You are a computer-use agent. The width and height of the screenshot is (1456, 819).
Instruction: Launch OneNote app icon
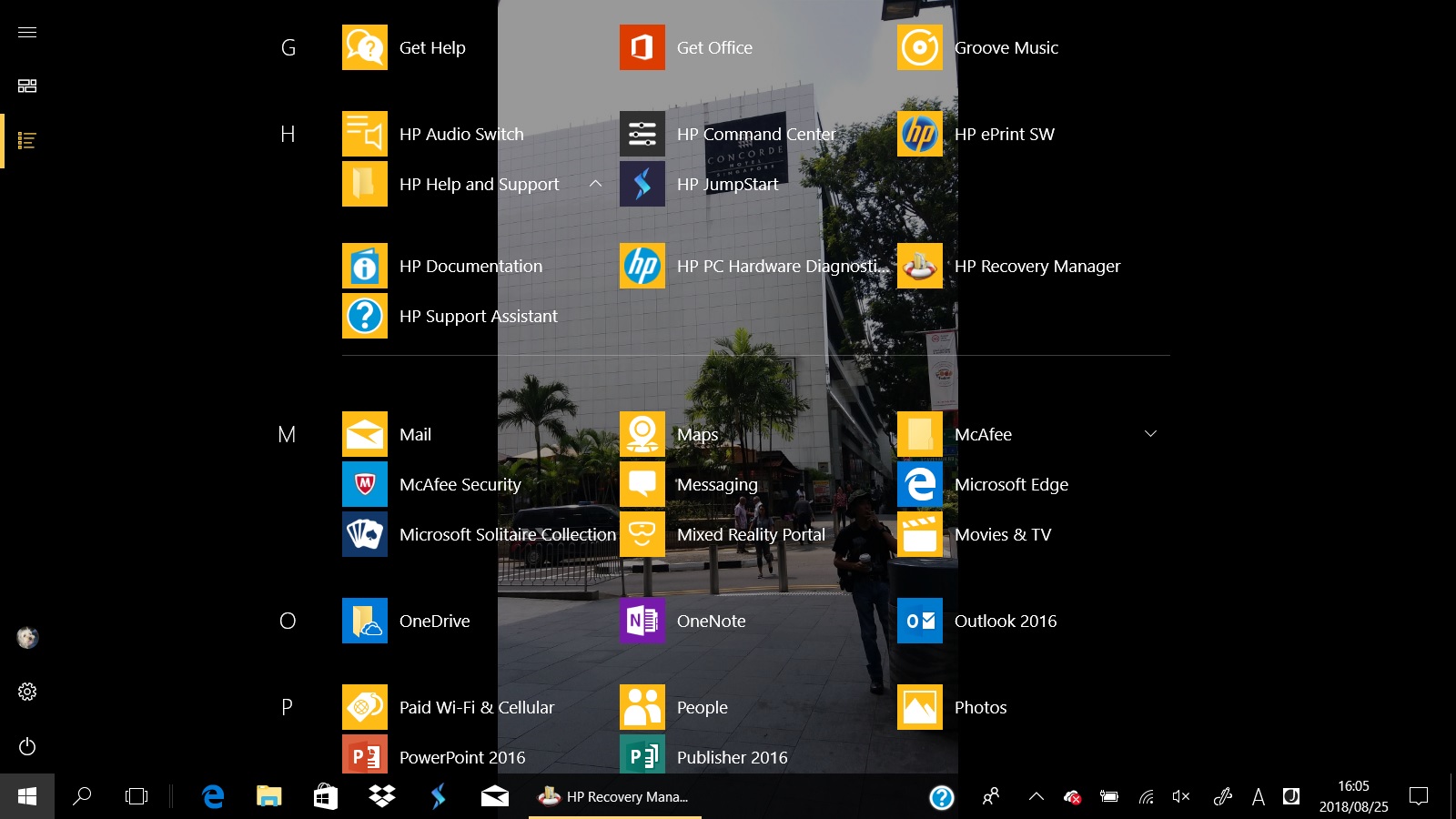tap(642, 621)
